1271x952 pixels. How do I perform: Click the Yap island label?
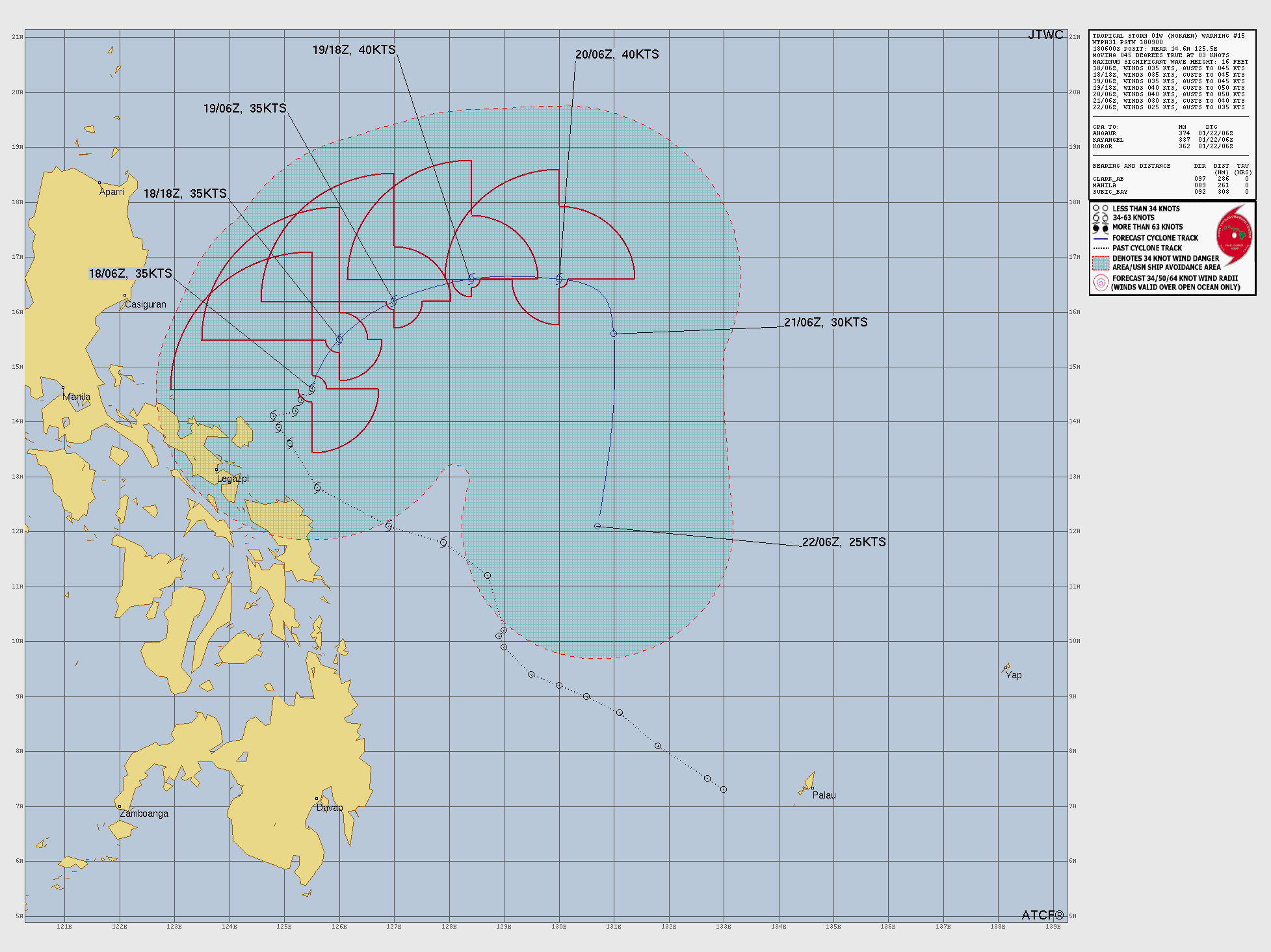(x=1014, y=675)
